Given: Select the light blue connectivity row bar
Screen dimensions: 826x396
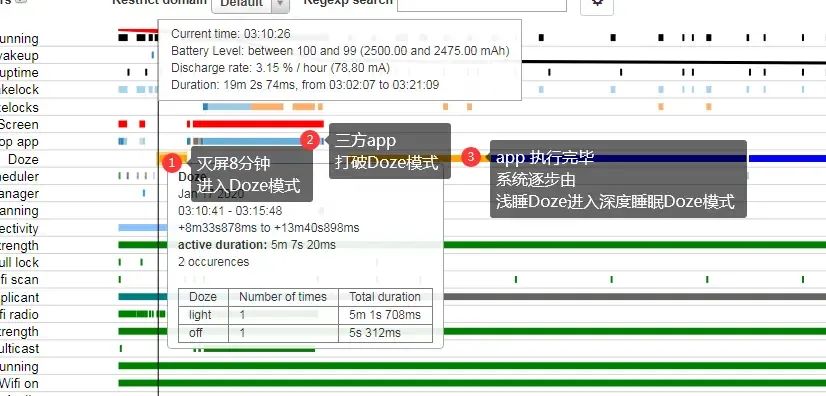Looking at the screenshot, I should tap(143, 227).
